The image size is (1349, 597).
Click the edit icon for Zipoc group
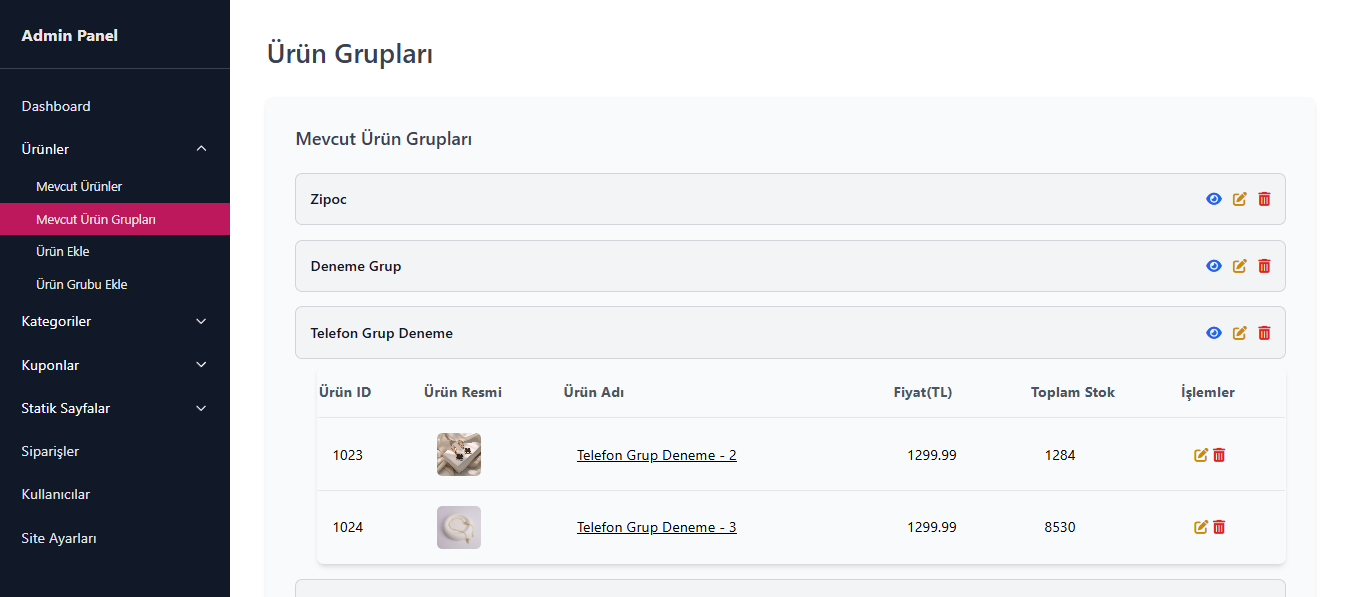point(1240,199)
